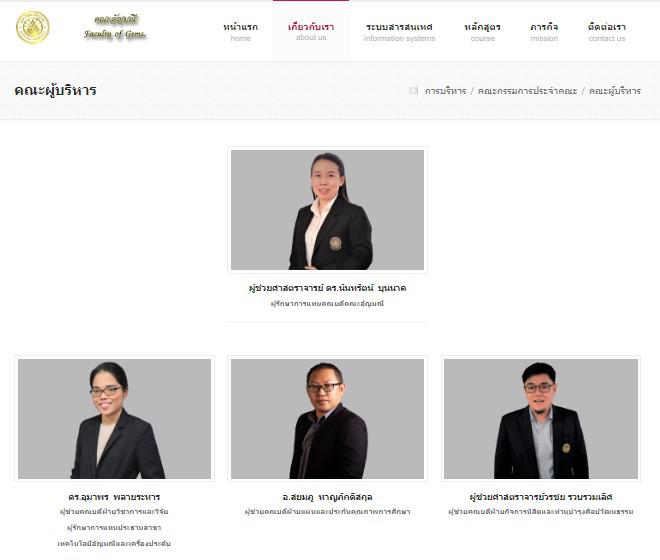Open the หลักสูตร course menu
The width and height of the screenshot is (660, 560).
tap(482, 32)
